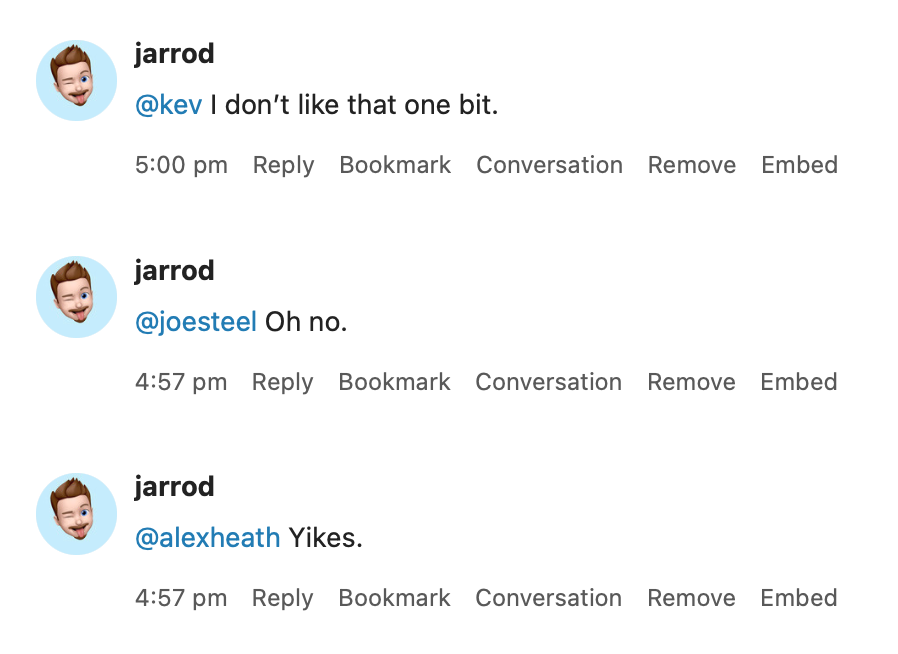Reply to the "Oh no." post
This screenshot has width=898, height=654.
(282, 382)
